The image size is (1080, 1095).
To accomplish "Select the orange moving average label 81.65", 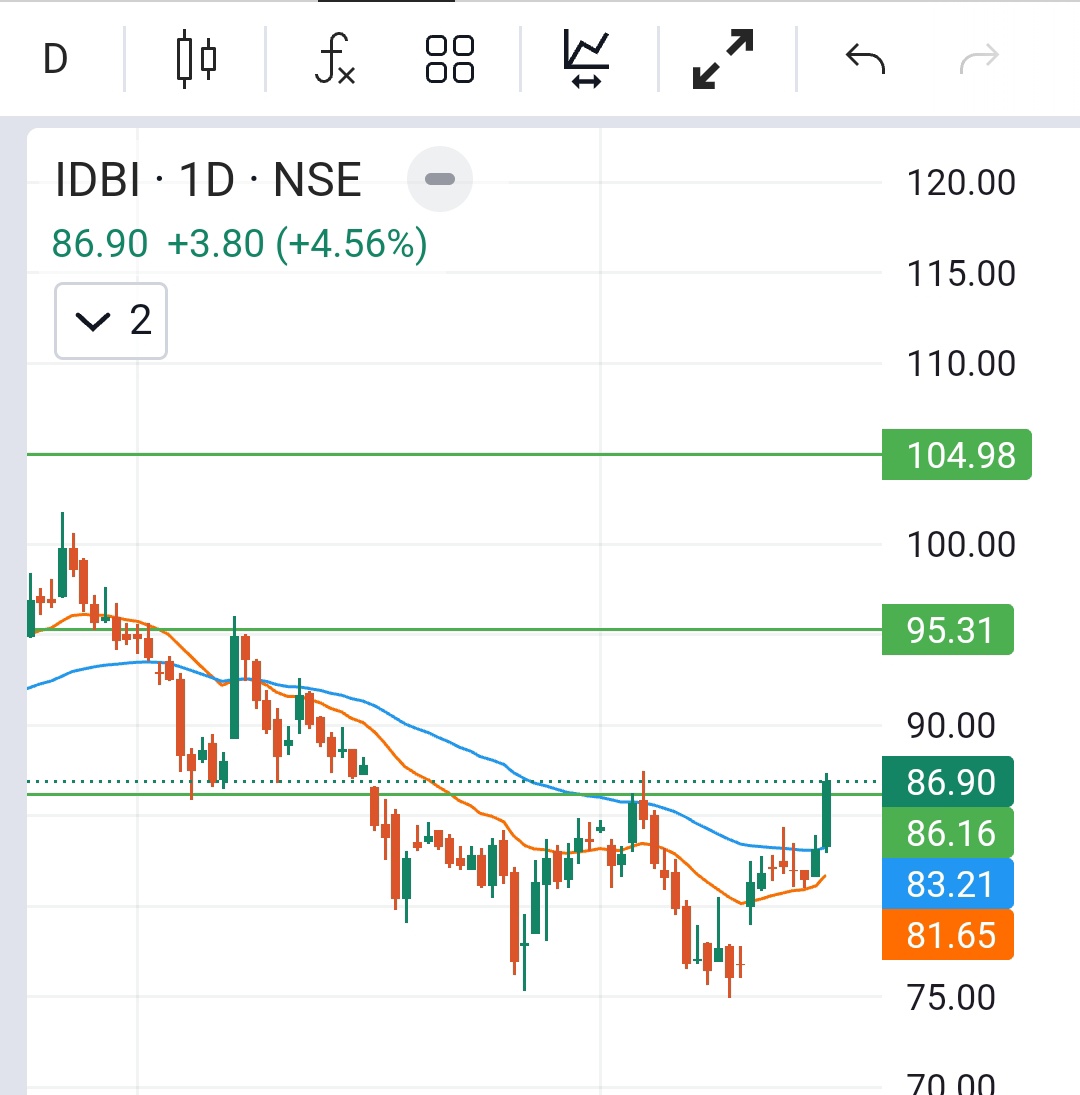I will click(947, 934).
